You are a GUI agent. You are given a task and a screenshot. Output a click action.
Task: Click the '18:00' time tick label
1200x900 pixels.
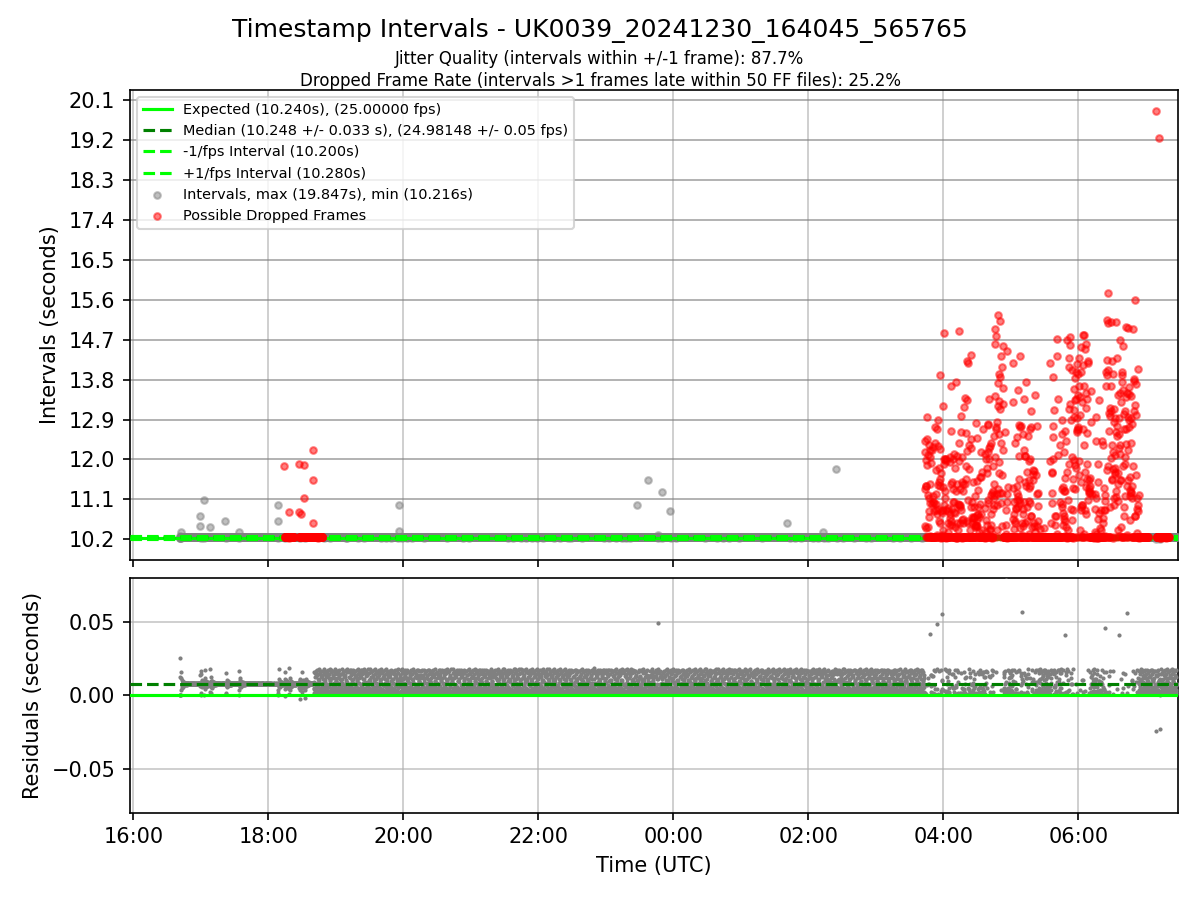(268, 834)
